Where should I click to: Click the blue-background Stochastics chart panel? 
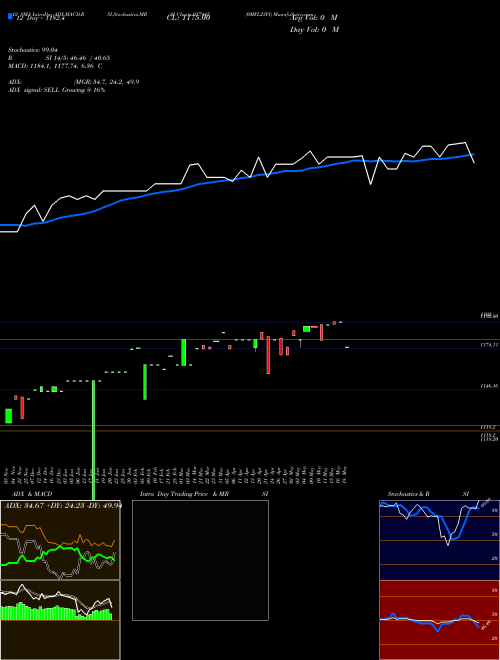point(439,540)
